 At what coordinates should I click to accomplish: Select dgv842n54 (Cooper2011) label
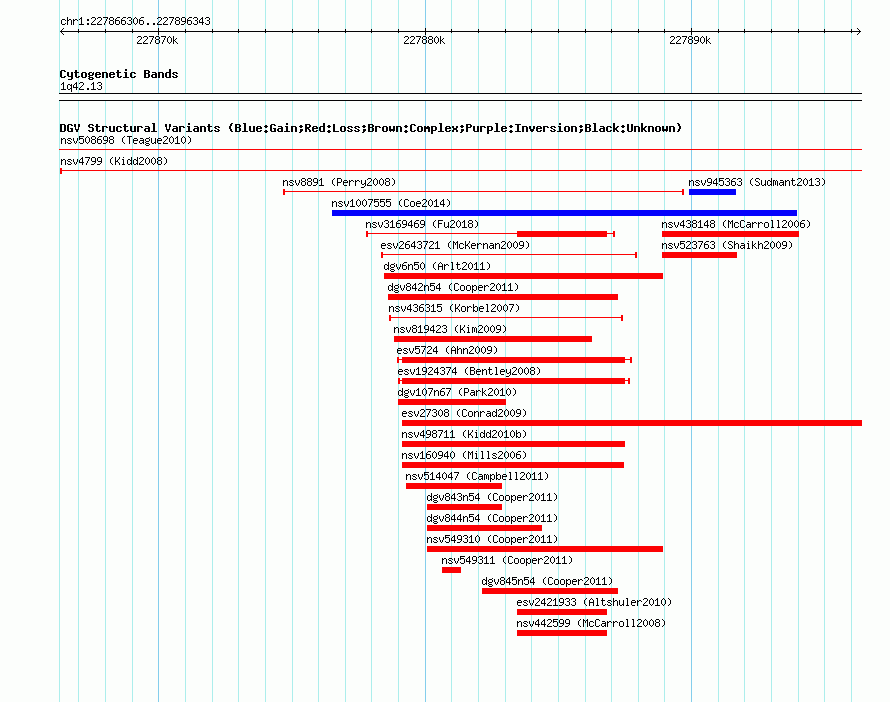[453, 287]
